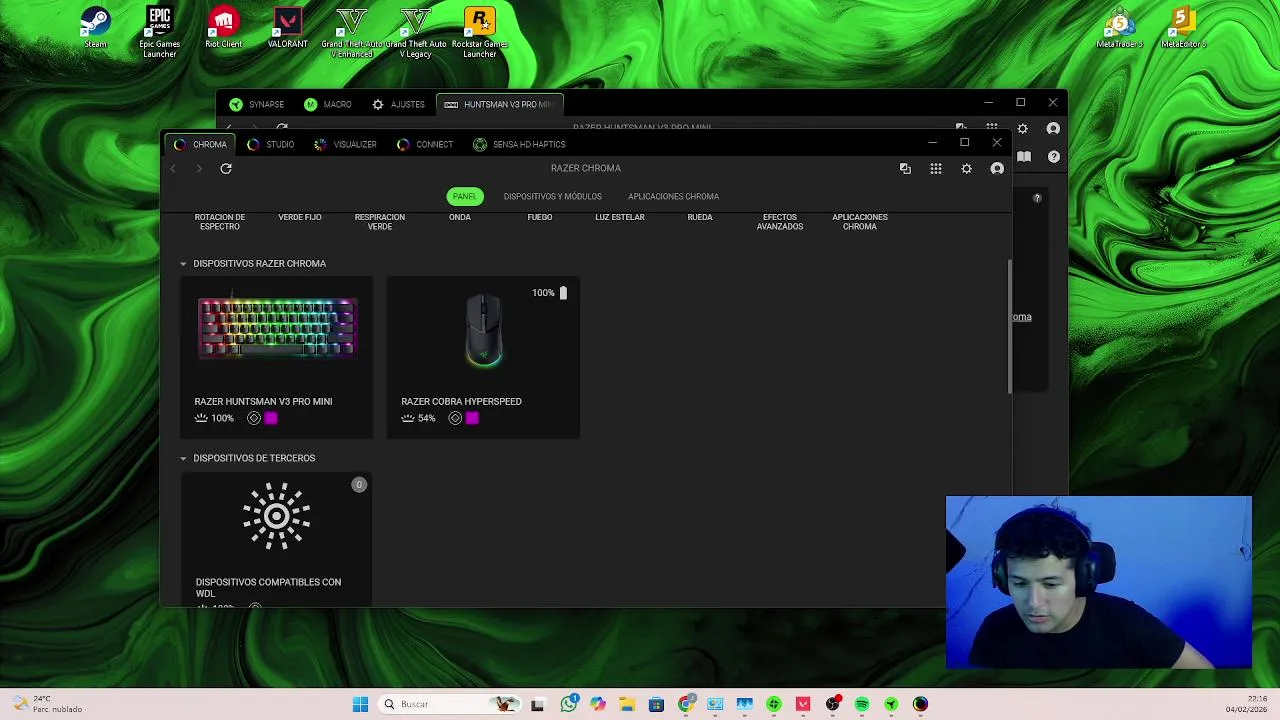Click Cobra Hyperspeed effect layer icon

click(x=455, y=418)
